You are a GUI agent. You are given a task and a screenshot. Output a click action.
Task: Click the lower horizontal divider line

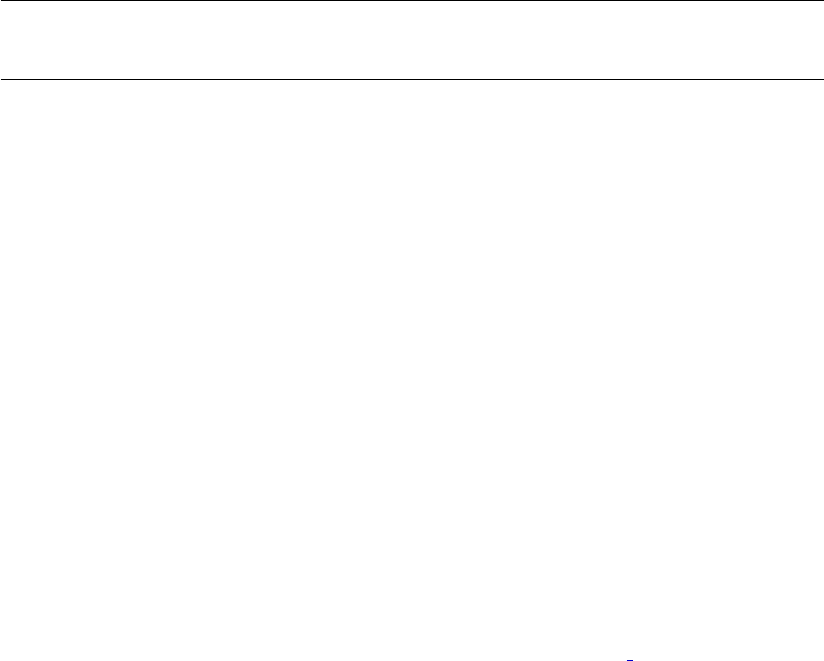[412, 79]
